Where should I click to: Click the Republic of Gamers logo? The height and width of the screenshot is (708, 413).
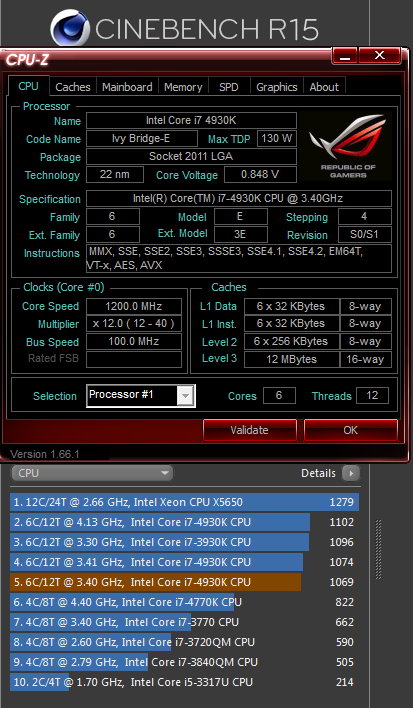348,147
